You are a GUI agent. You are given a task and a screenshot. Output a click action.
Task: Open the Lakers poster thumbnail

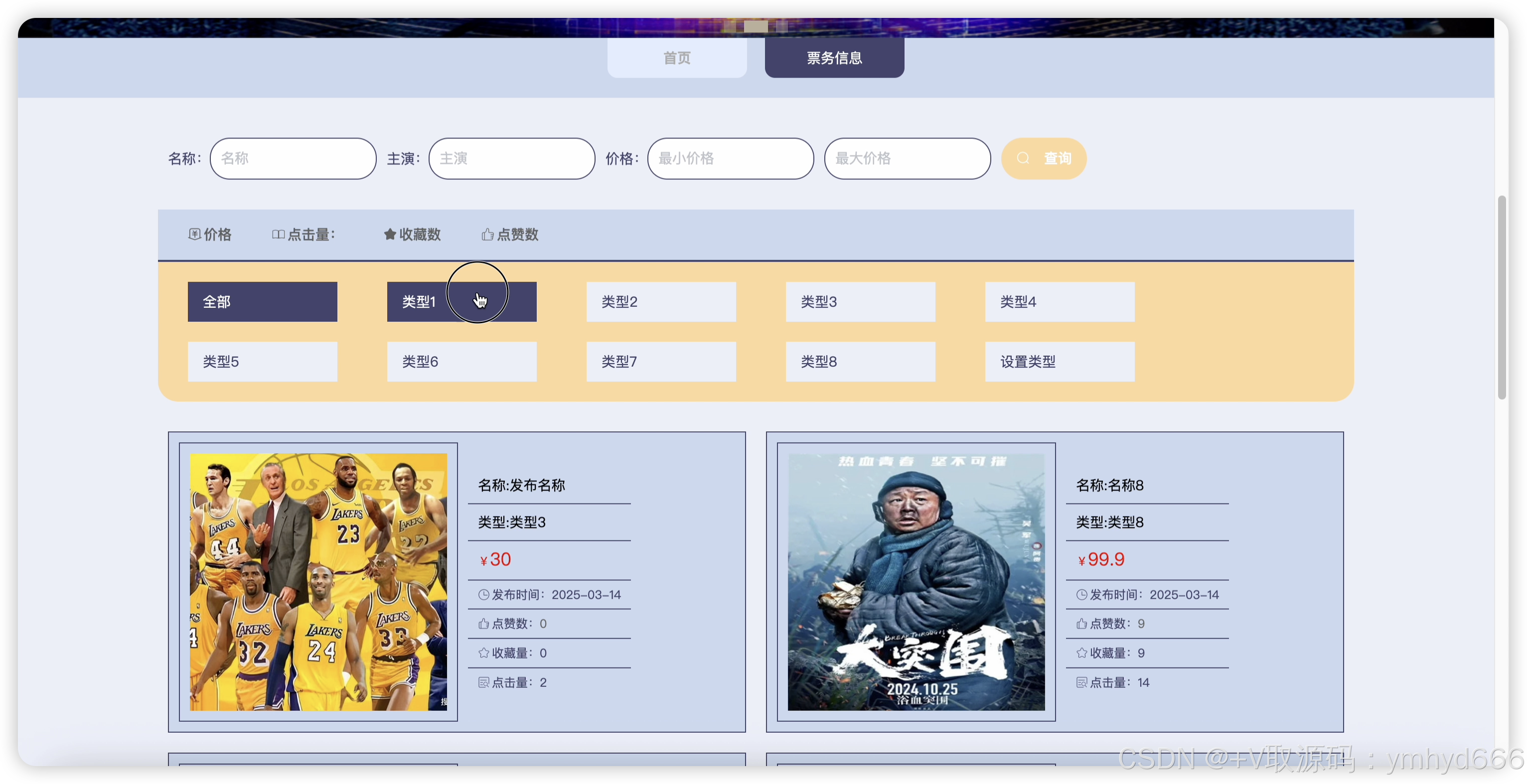[318, 581]
